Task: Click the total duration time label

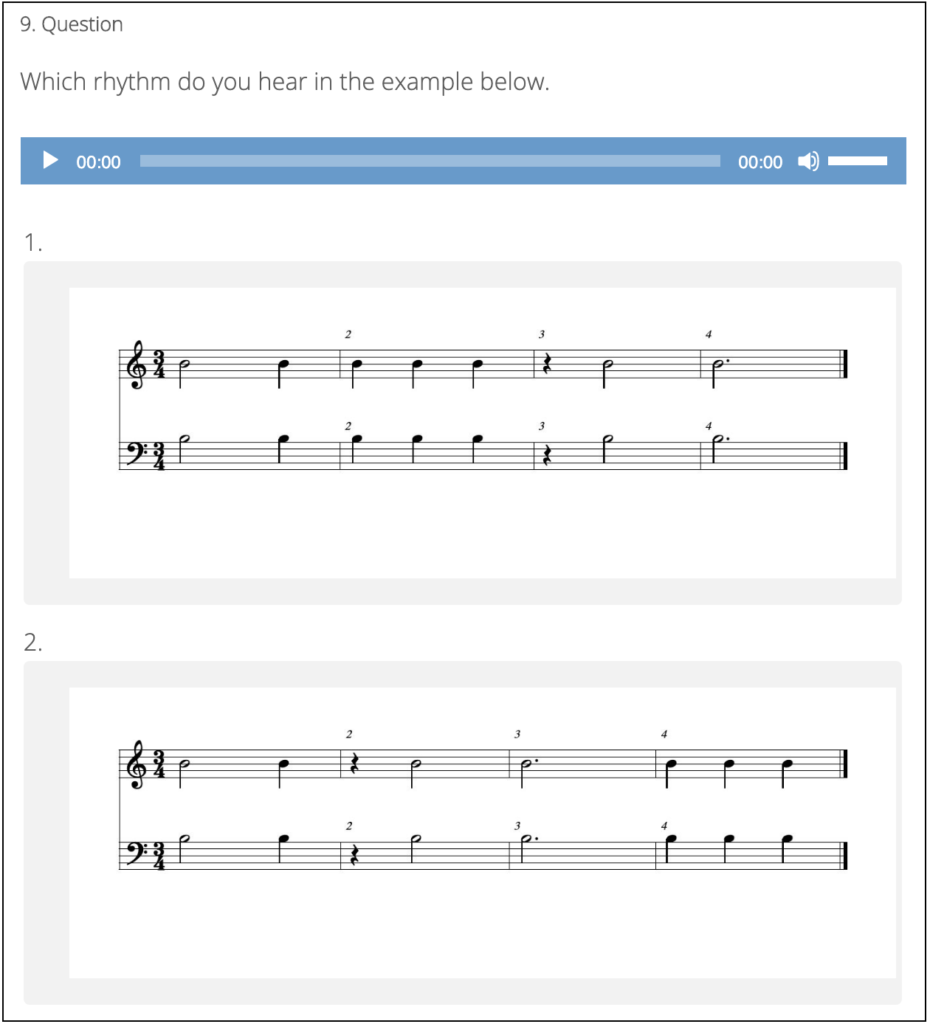Action: (760, 162)
